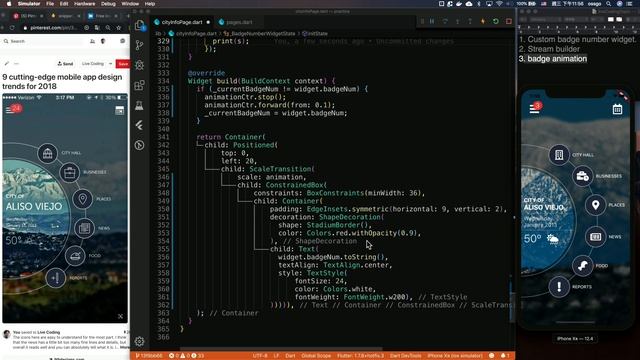Screen dimensions: 640x360
Task: Open the Simulator menu in menu bar
Action: [x=29, y=4]
